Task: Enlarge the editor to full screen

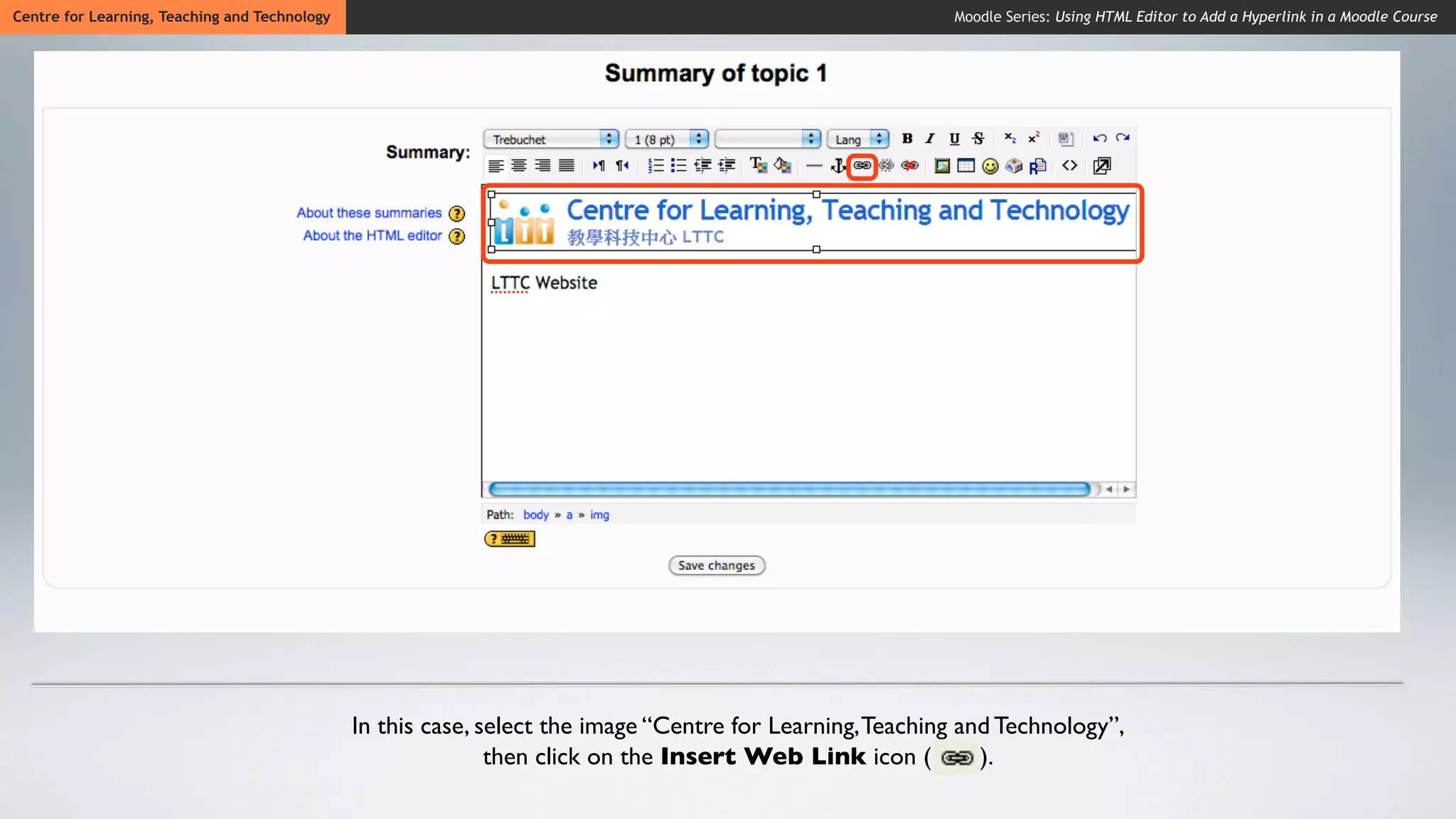Action: (1102, 166)
